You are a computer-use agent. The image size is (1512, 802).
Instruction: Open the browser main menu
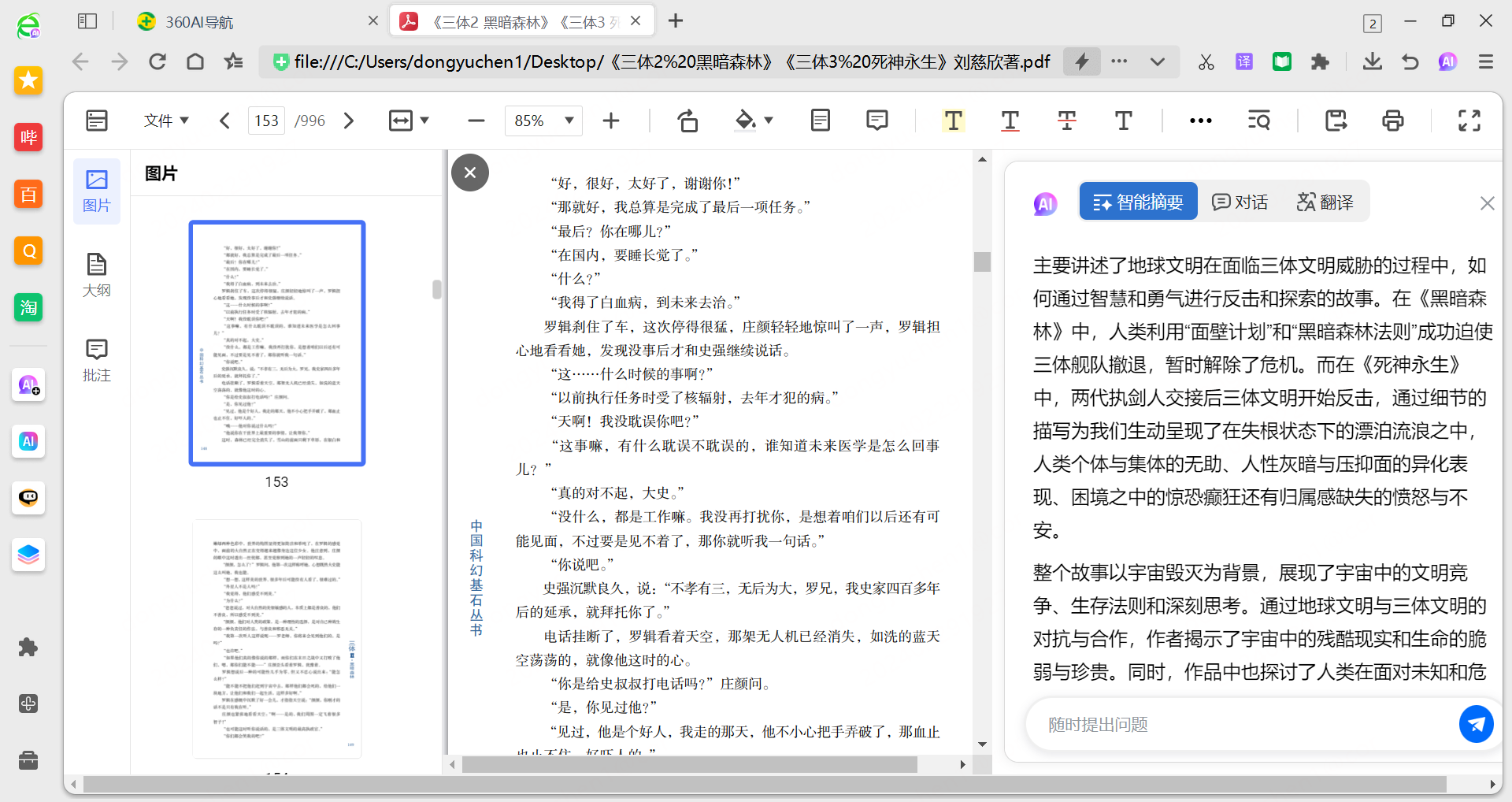tap(1485, 61)
